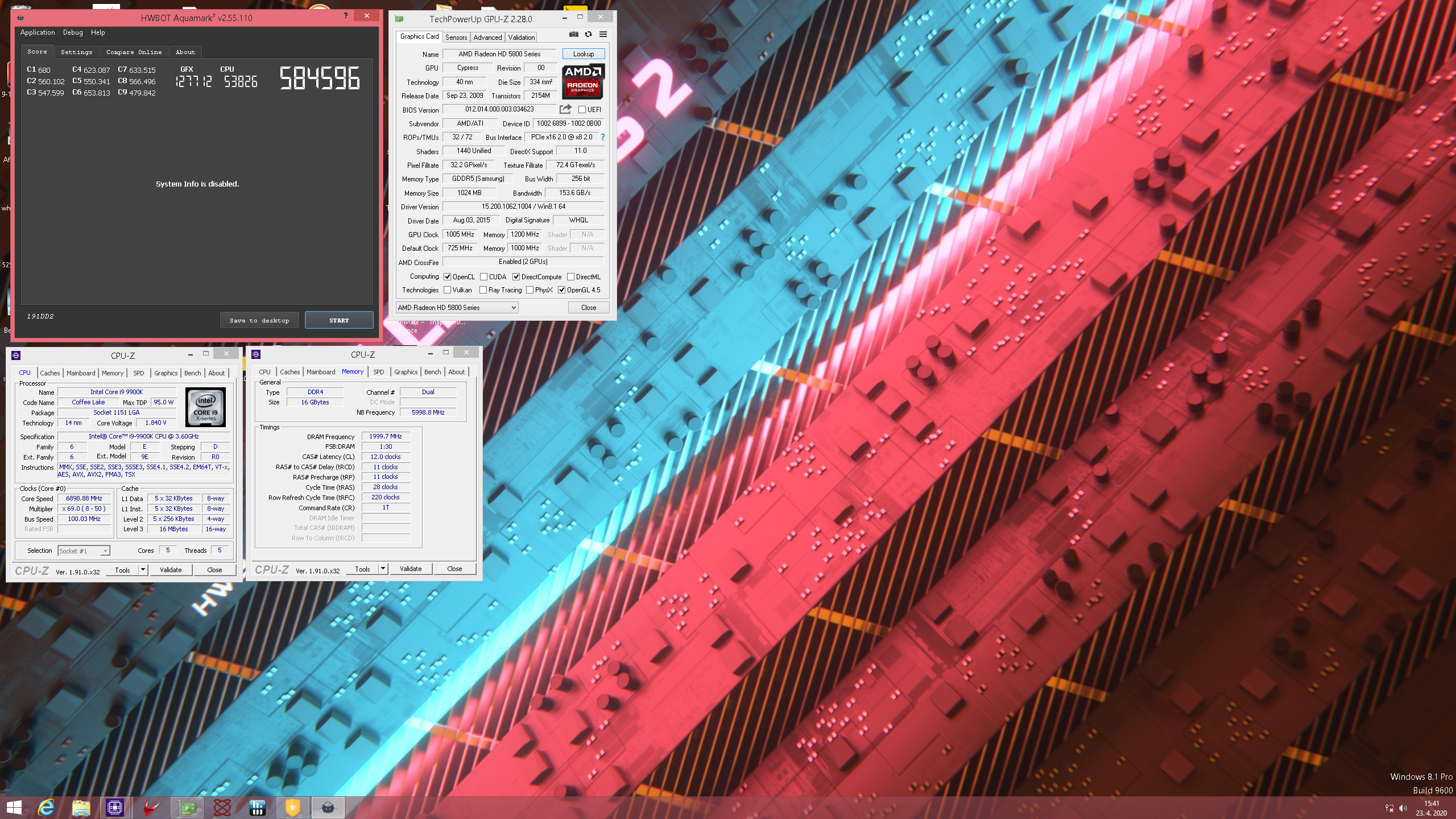The height and width of the screenshot is (819, 1456).
Task: Click the DRAM Frequency 1999.7 MHz value
Action: pyautogui.click(x=386, y=436)
